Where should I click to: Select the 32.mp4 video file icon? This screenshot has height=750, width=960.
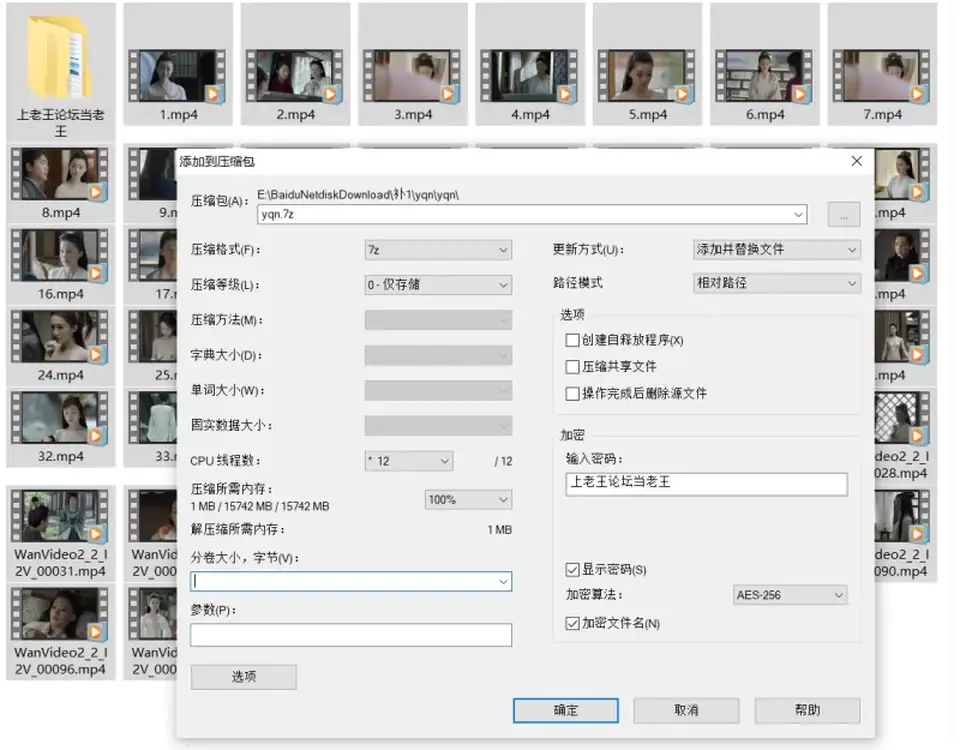(x=60, y=418)
